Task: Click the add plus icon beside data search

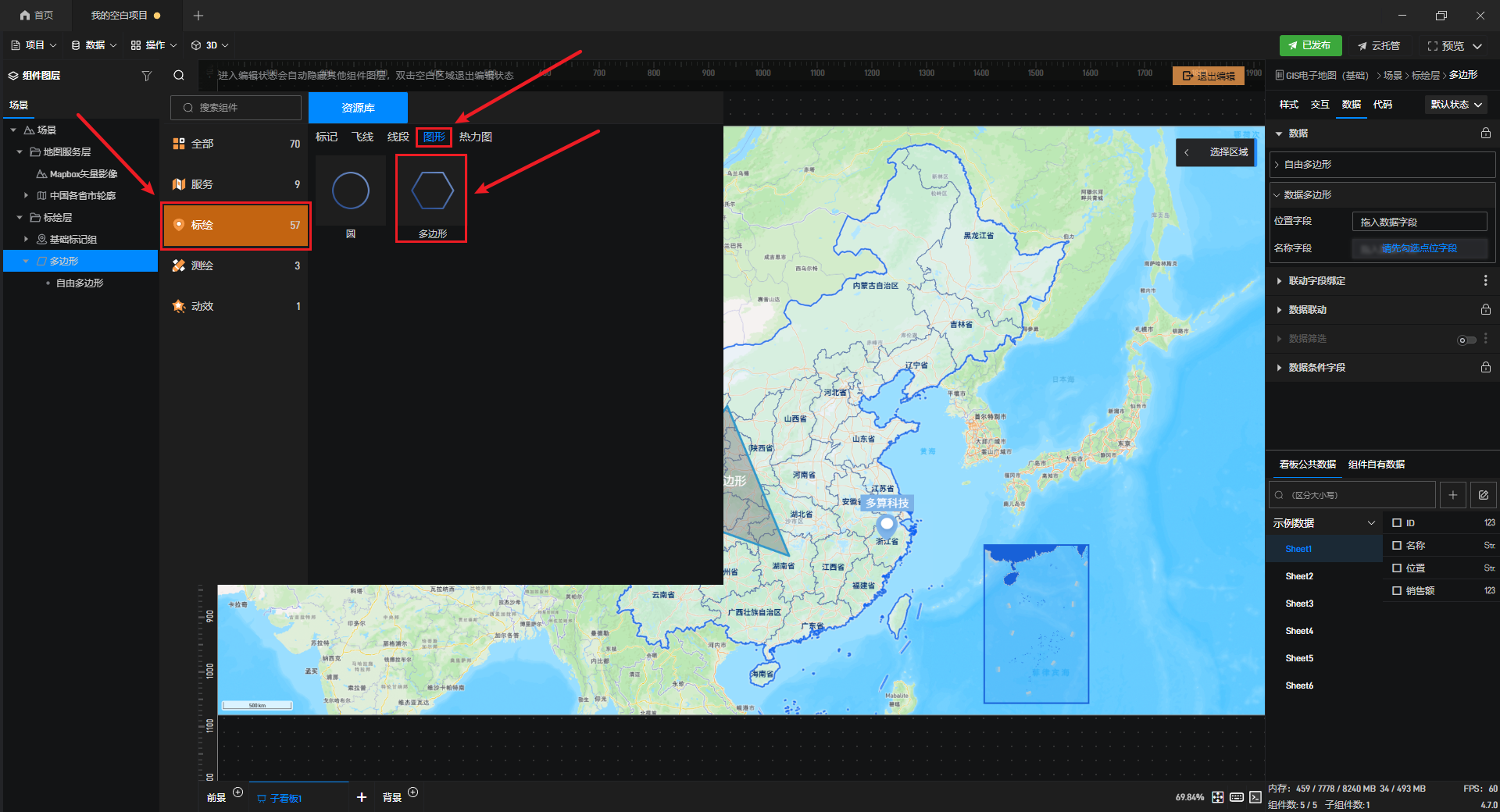Action: pos(1452,495)
